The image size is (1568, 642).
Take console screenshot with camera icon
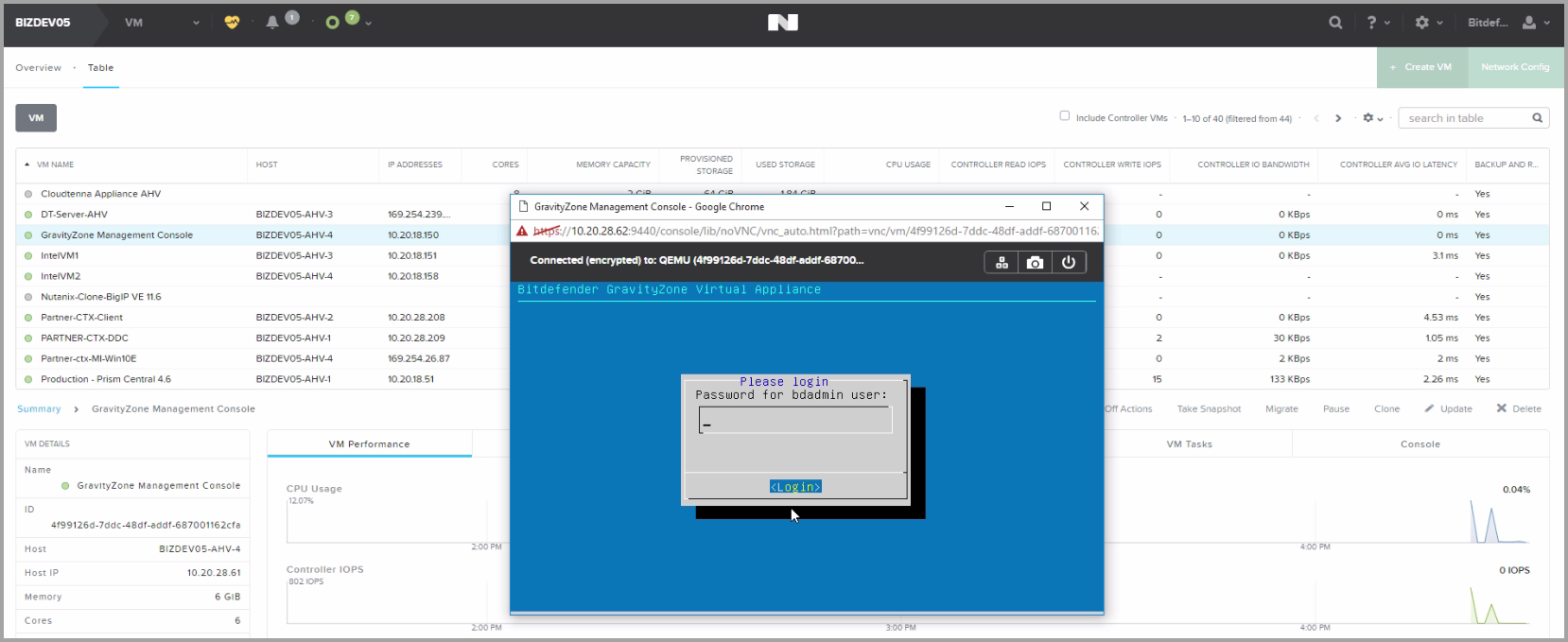(x=1035, y=263)
